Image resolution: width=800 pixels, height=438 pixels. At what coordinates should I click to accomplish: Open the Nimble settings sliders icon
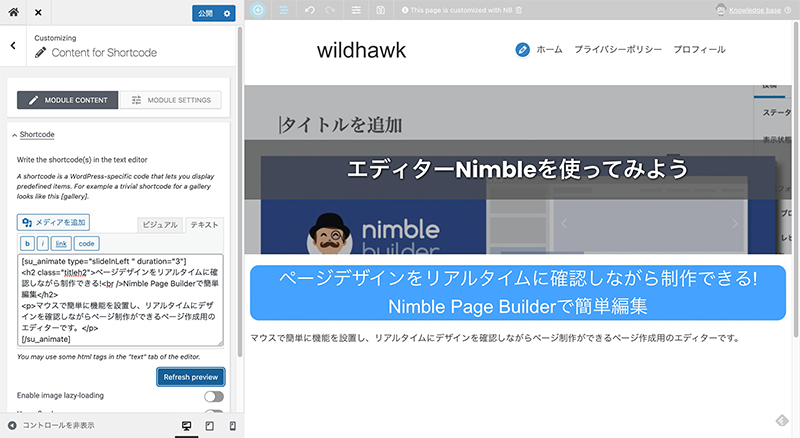click(x=357, y=10)
